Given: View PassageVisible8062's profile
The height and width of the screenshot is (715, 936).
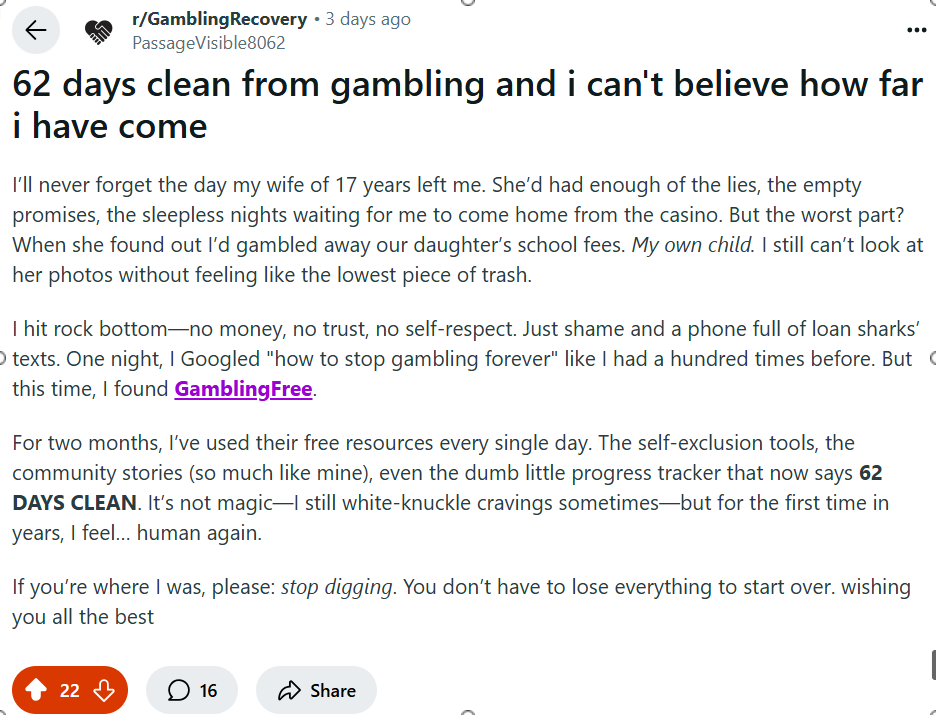Looking at the screenshot, I should pos(209,42).
